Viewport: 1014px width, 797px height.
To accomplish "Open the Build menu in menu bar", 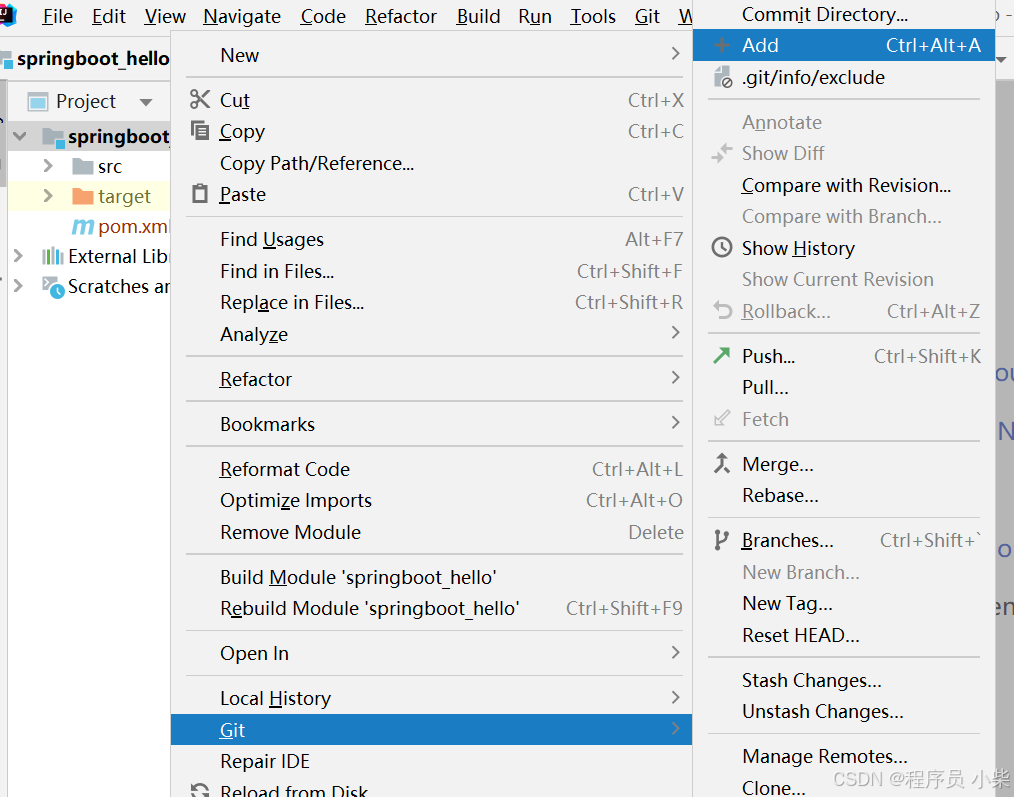I will click(x=479, y=16).
